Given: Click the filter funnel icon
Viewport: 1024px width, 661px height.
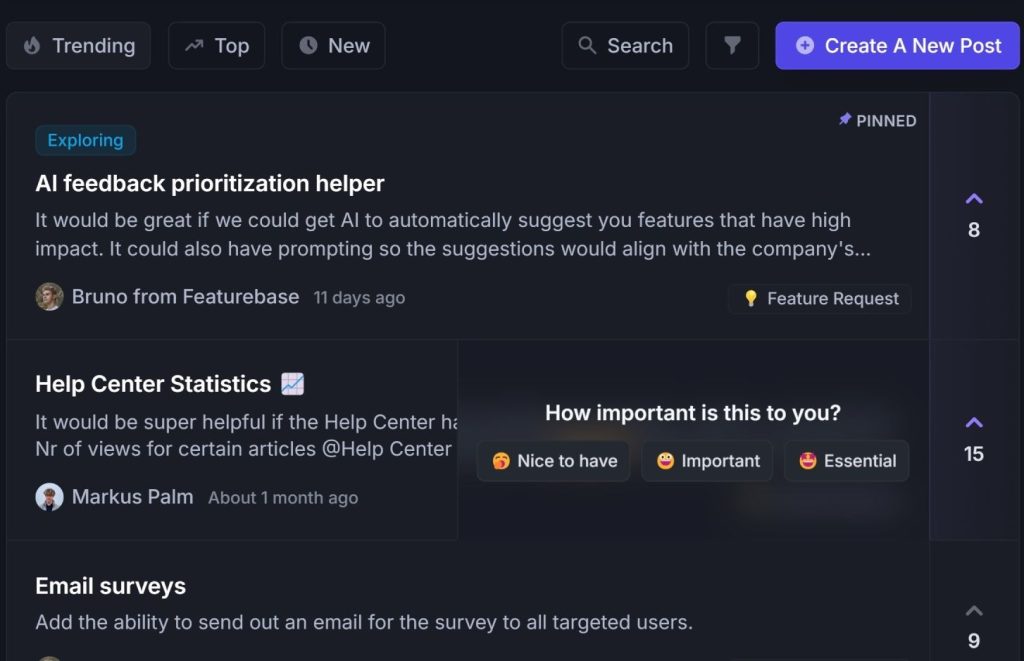Looking at the screenshot, I should 732,46.
